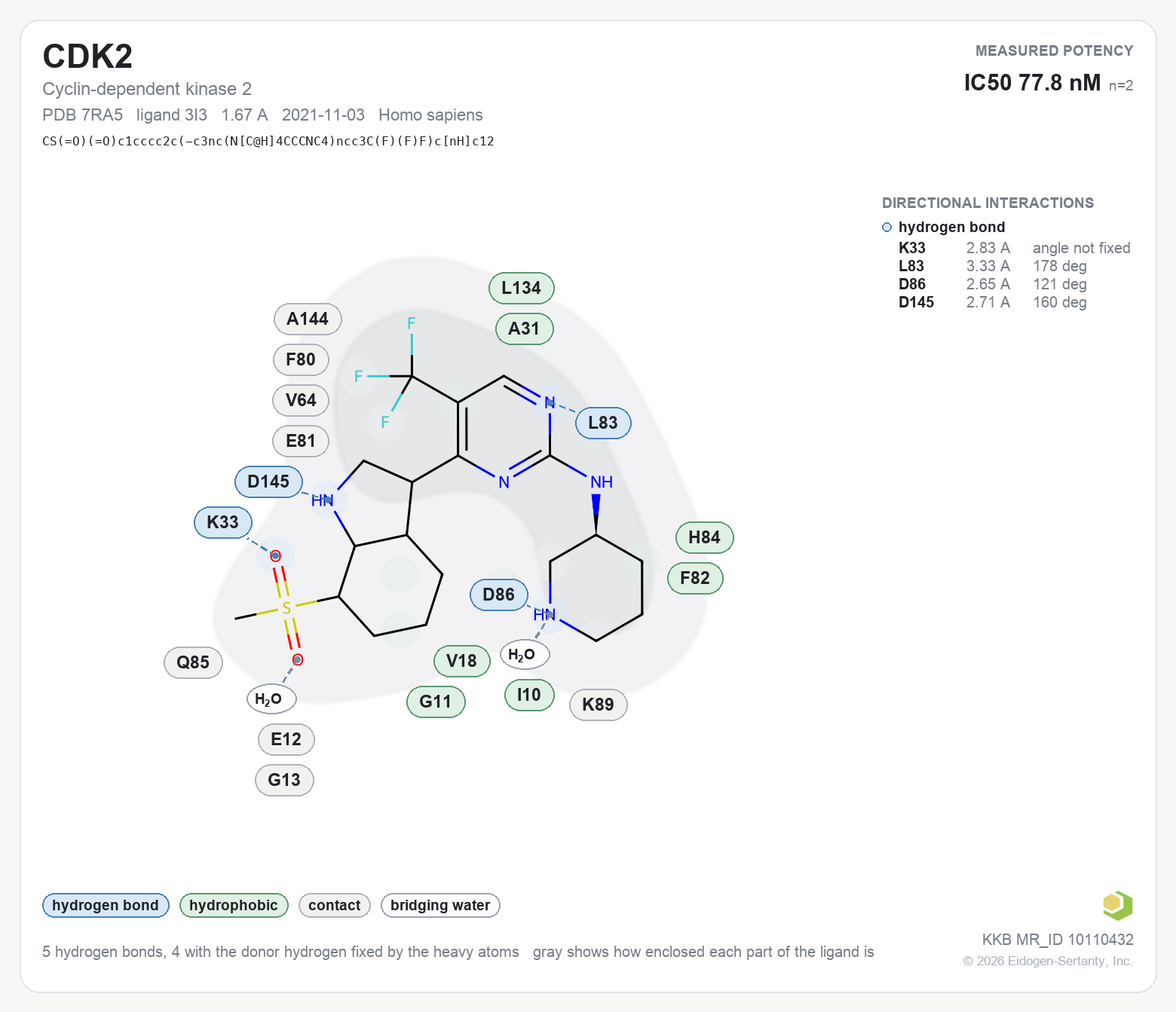This screenshot has height=1012, width=1176.
Task: Click the KKB MR_ID 10110432 text
Action: pos(1058,939)
